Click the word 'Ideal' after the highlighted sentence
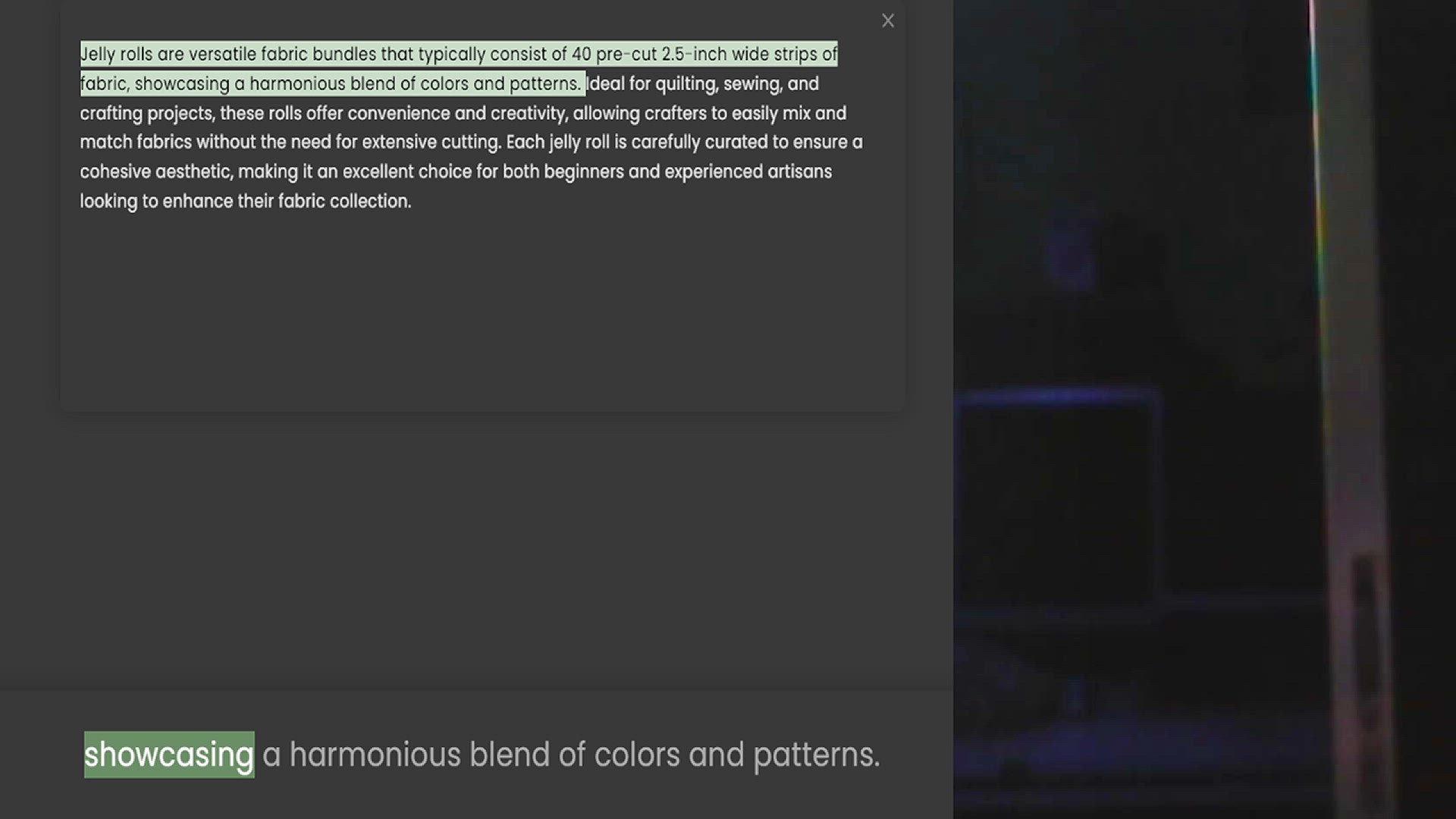 pos(606,84)
